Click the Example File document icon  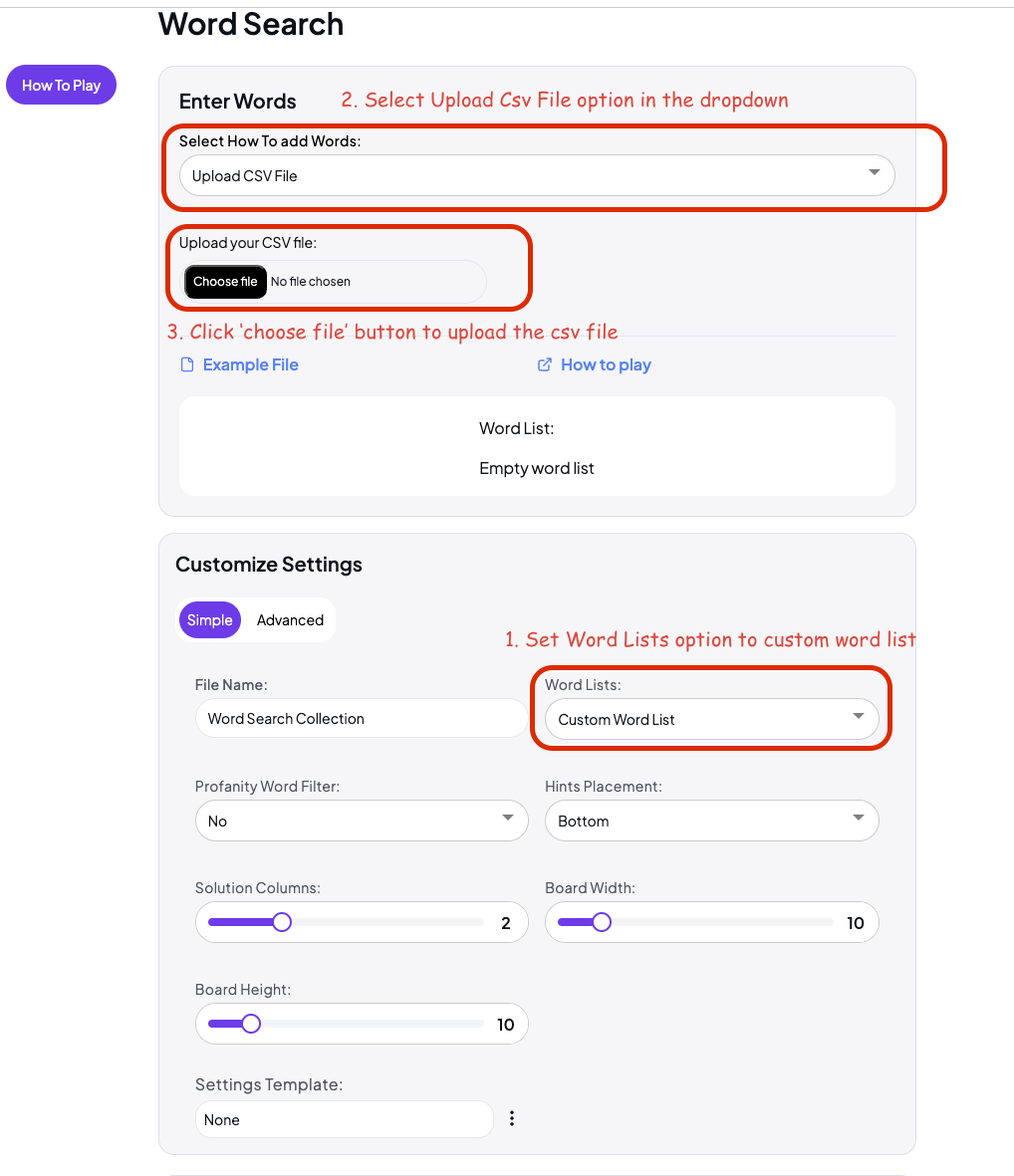pos(187,364)
